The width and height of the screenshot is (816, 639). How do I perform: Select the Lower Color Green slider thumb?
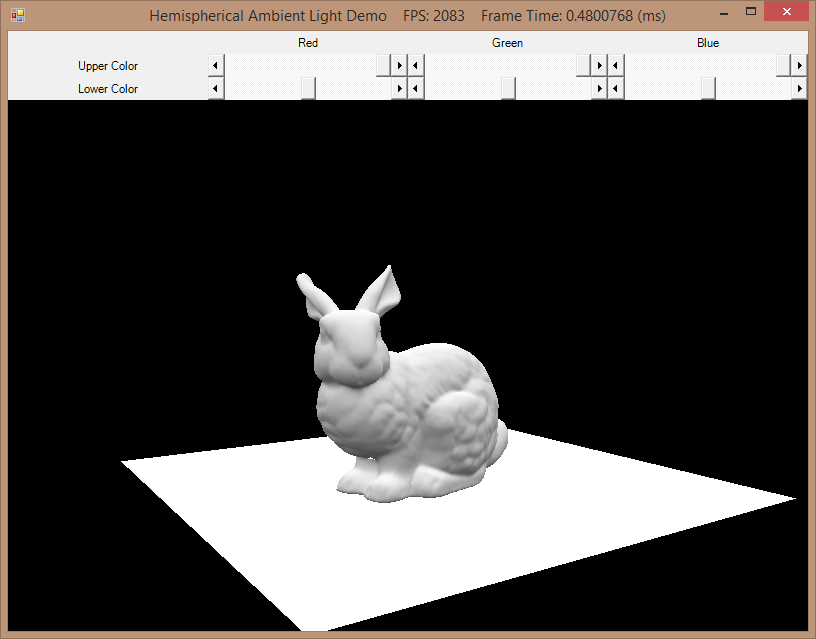point(508,89)
